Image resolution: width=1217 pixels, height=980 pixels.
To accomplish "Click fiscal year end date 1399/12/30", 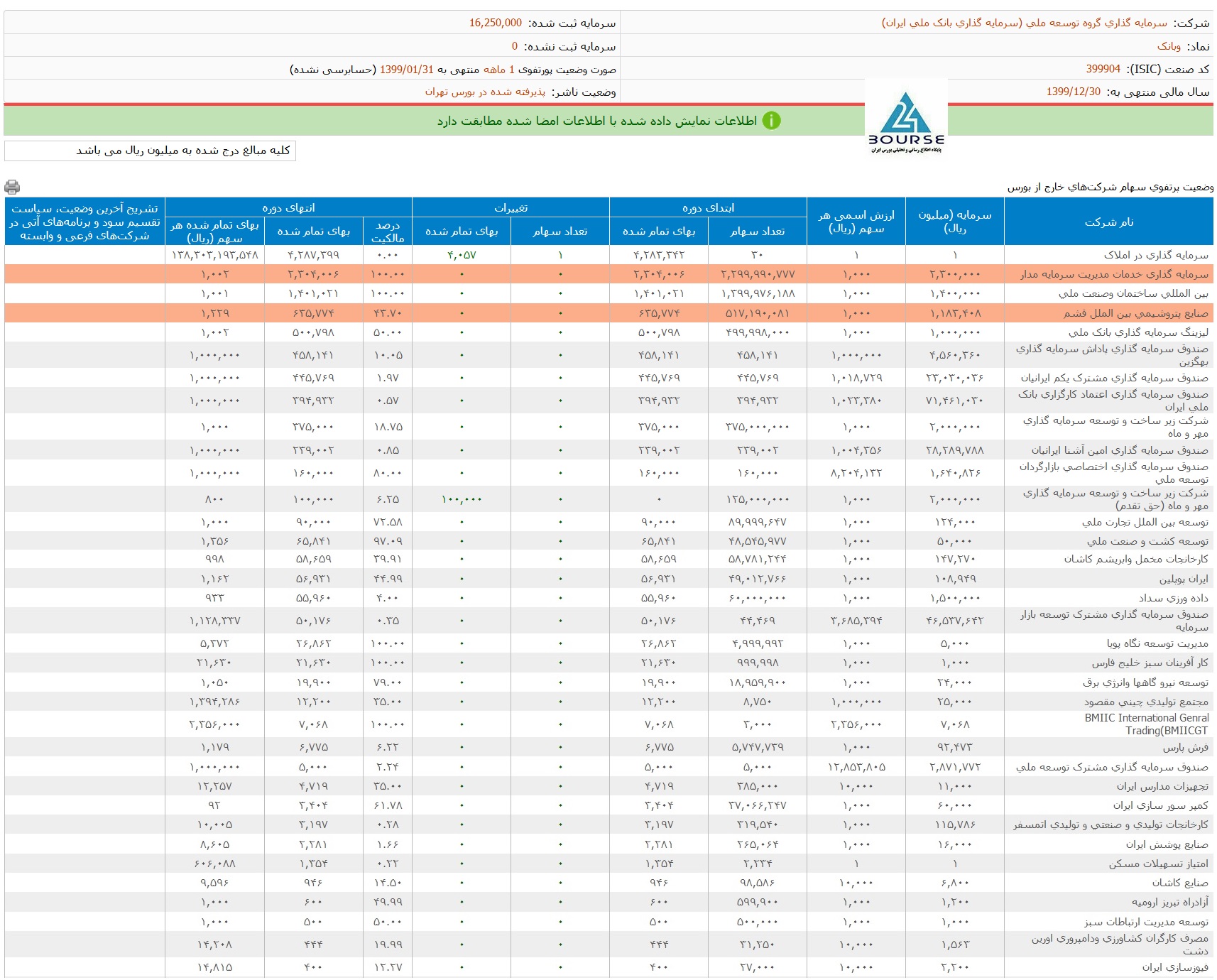I will [x=1074, y=92].
